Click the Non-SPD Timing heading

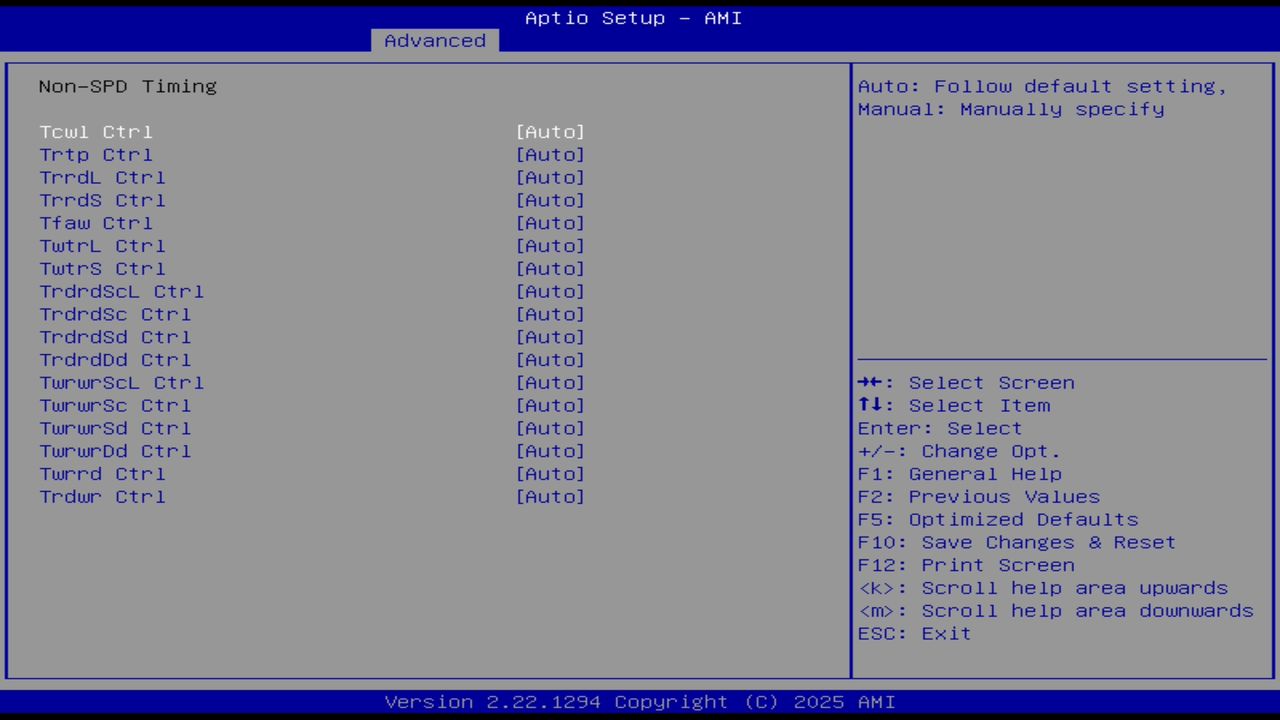(127, 86)
